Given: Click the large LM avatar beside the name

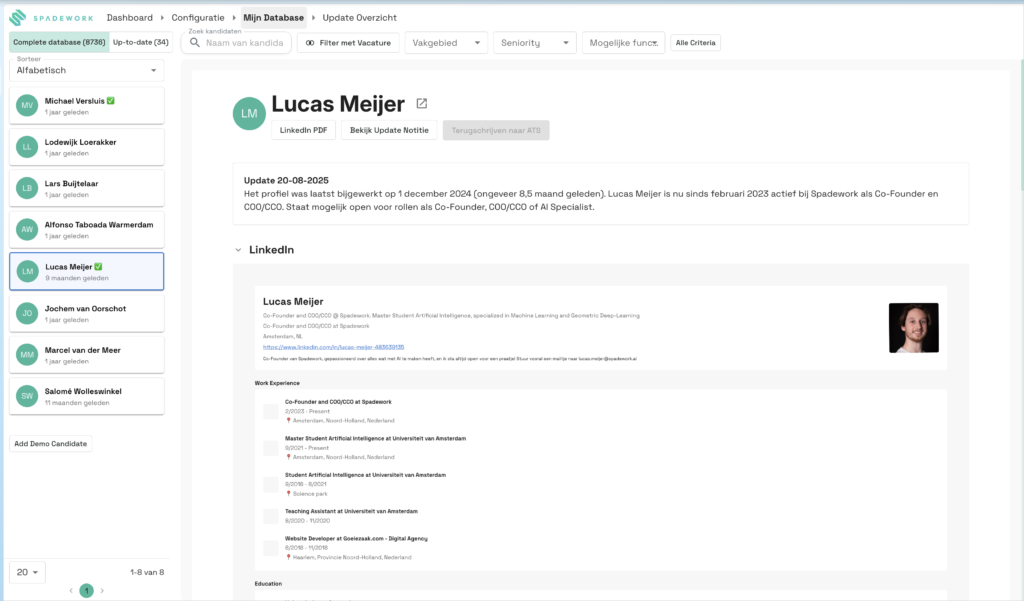Looking at the screenshot, I should tap(249, 113).
